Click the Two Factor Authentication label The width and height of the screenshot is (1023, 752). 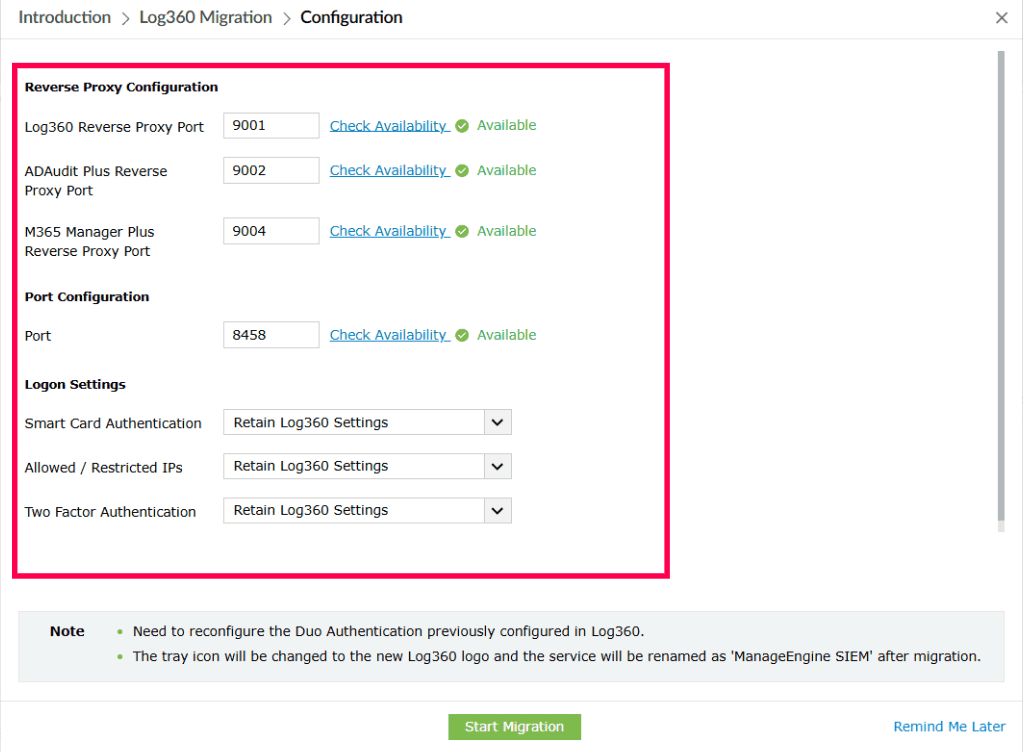click(110, 512)
